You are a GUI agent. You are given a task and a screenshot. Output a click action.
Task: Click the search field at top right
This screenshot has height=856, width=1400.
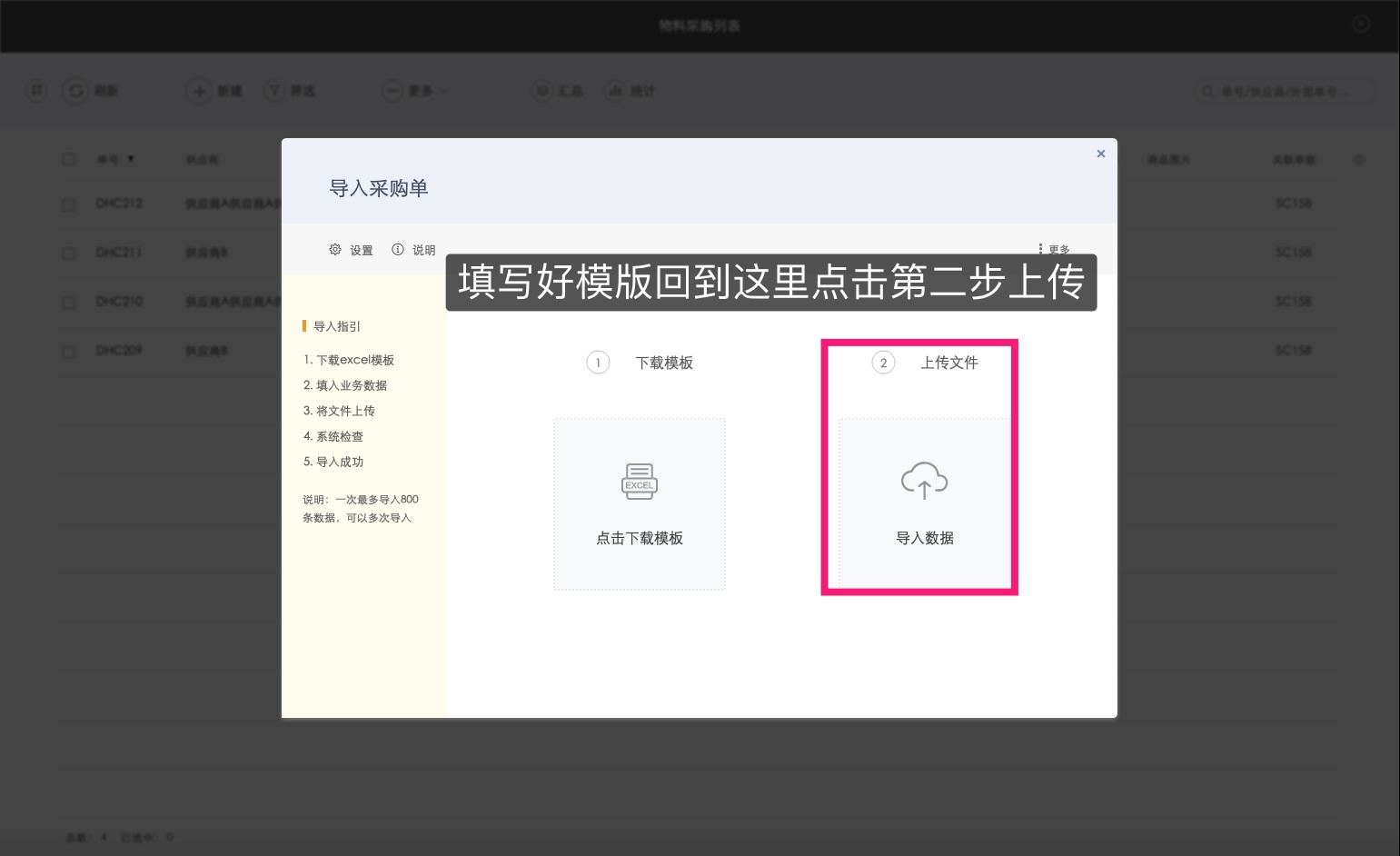click(1283, 91)
